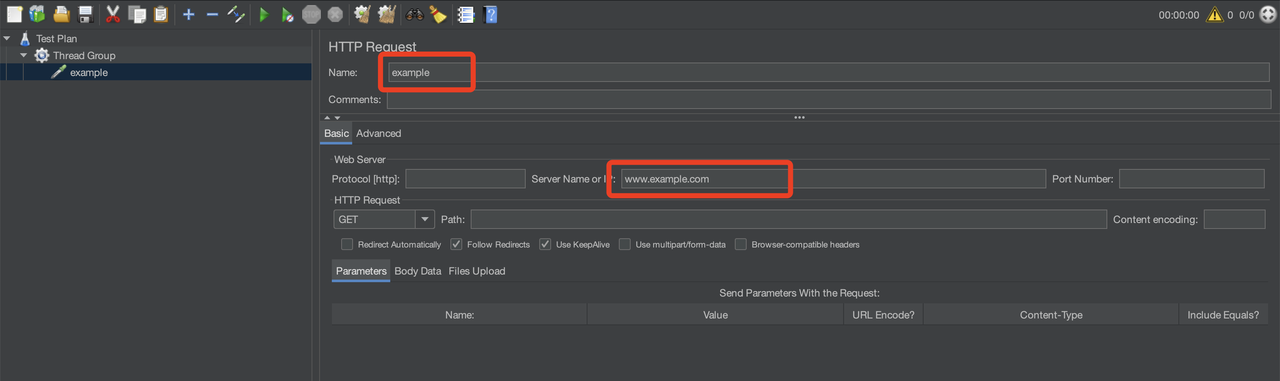Open the Parameters tab
The image size is (1280, 381).
tap(361, 271)
